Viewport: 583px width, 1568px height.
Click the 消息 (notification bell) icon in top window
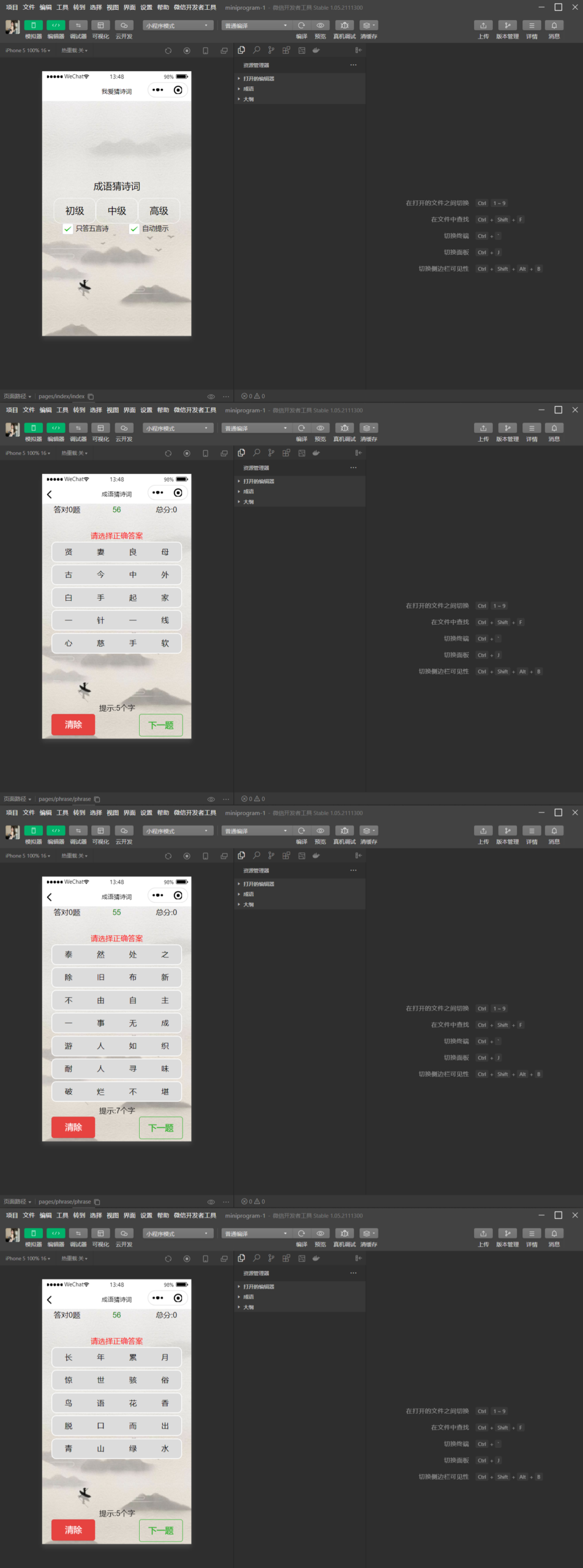554,26
